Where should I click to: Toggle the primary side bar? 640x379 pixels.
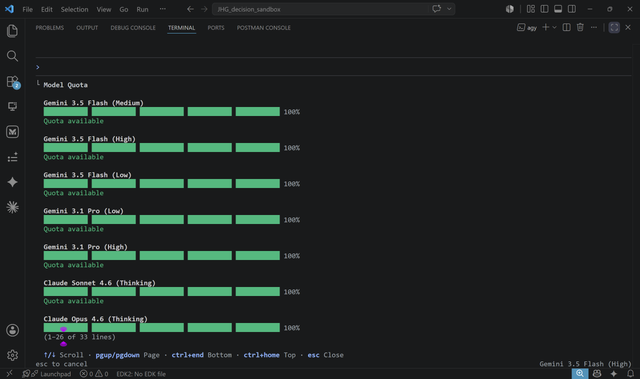tap(544, 9)
